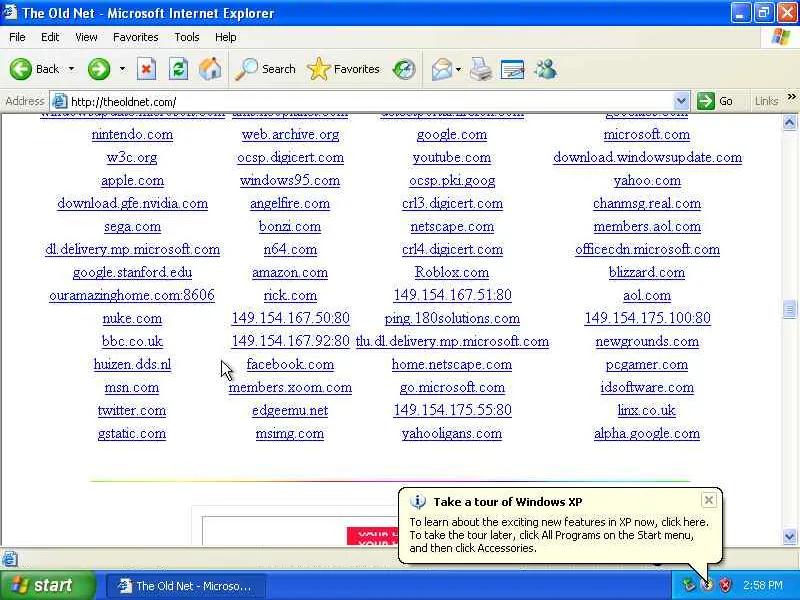The height and width of the screenshot is (600, 800).
Task: Open the Edit menu
Action: coord(50,37)
